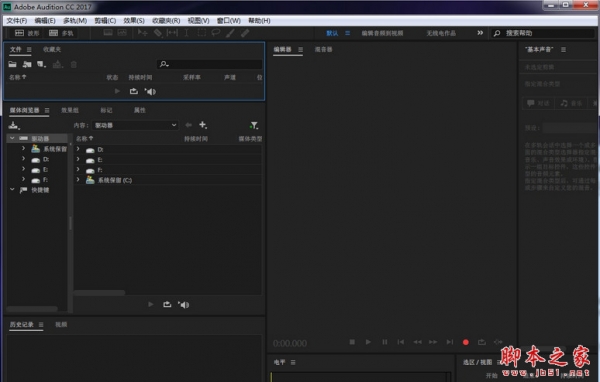Open the 收藏夹(R) menu
This screenshot has height=382, width=600.
point(166,20)
